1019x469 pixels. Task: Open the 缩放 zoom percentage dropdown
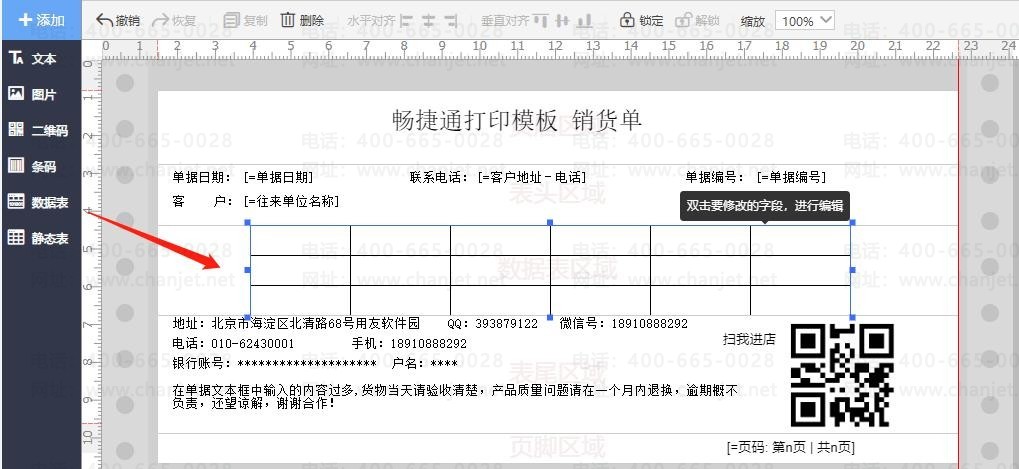click(805, 21)
